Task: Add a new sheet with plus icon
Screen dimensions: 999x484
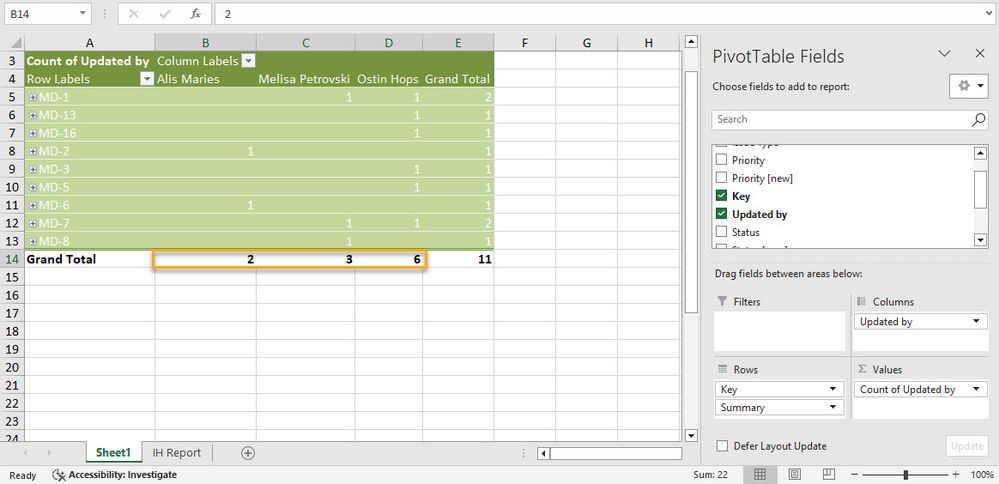Action: tap(248, 453)
